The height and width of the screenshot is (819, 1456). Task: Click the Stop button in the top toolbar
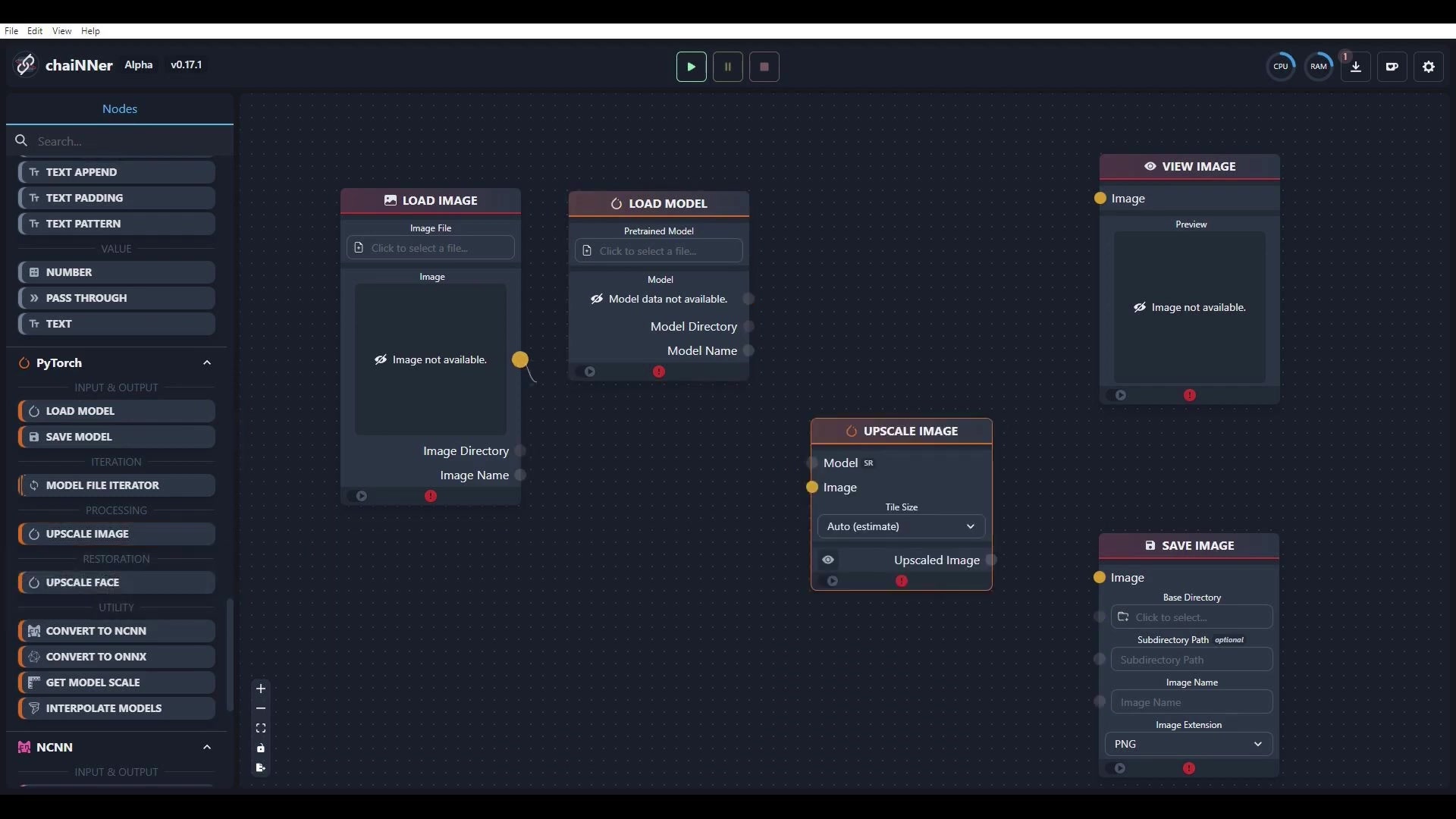764,67
